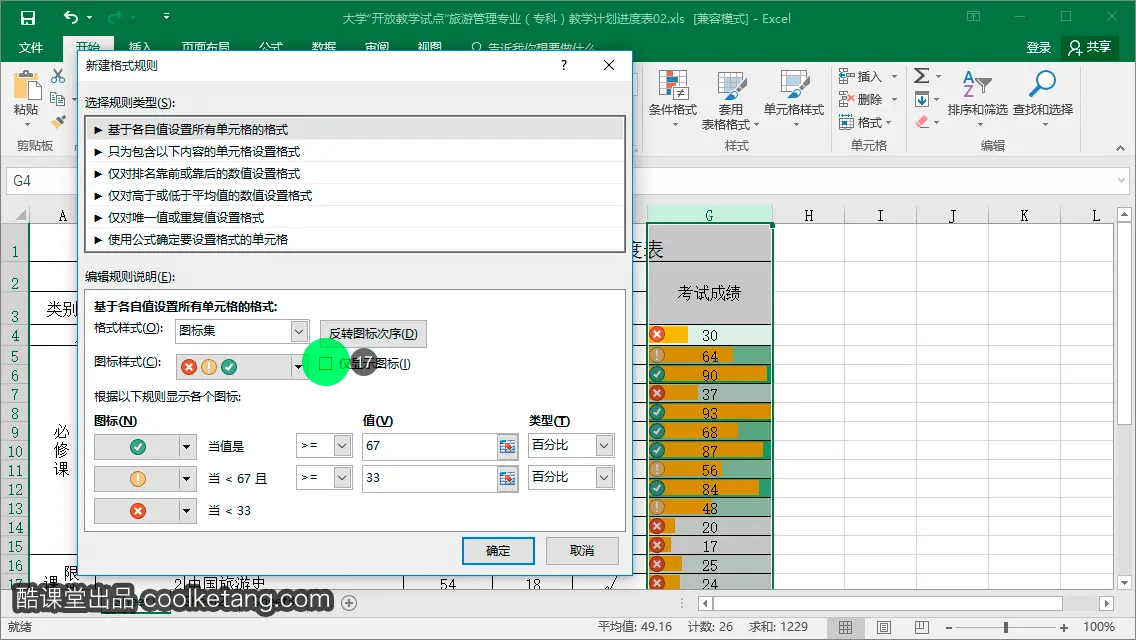Viewport: 1136px width, 640px height.
Task: Open 查找和选择 magnifier icon
Action: pos(1043,84)
